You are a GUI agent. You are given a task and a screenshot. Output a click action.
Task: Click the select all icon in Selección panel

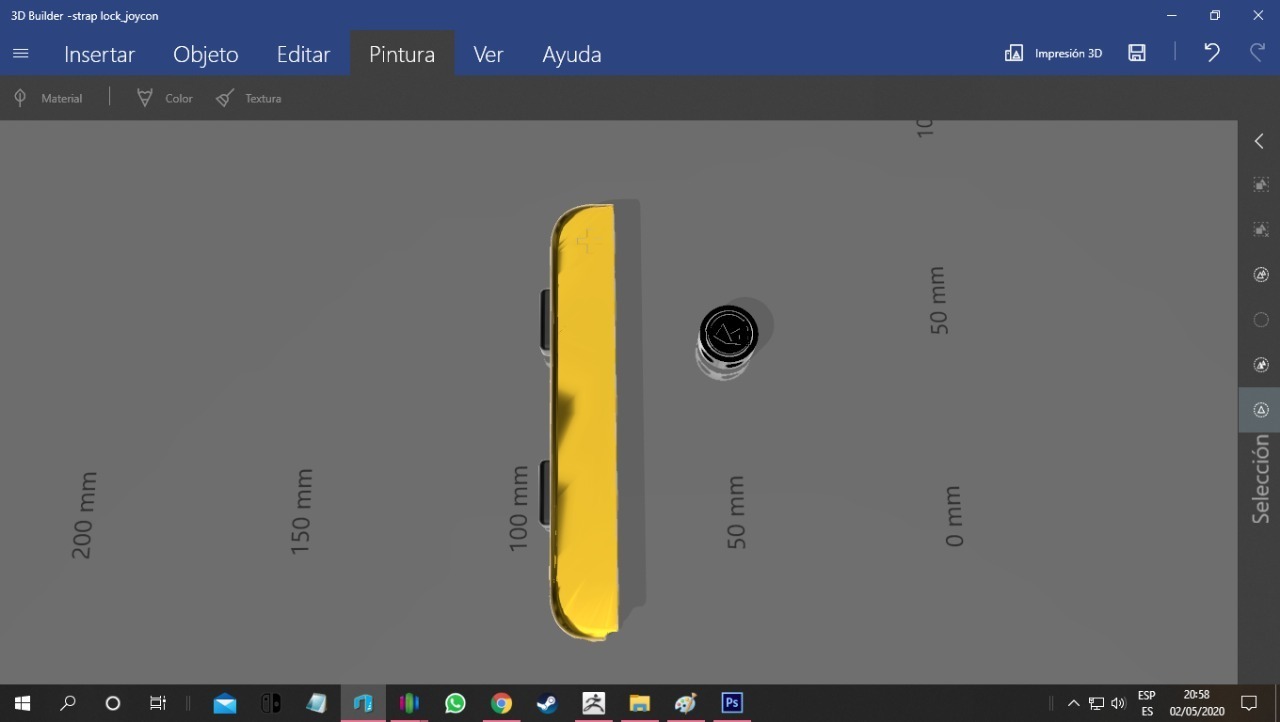(x=1261, y=185)
